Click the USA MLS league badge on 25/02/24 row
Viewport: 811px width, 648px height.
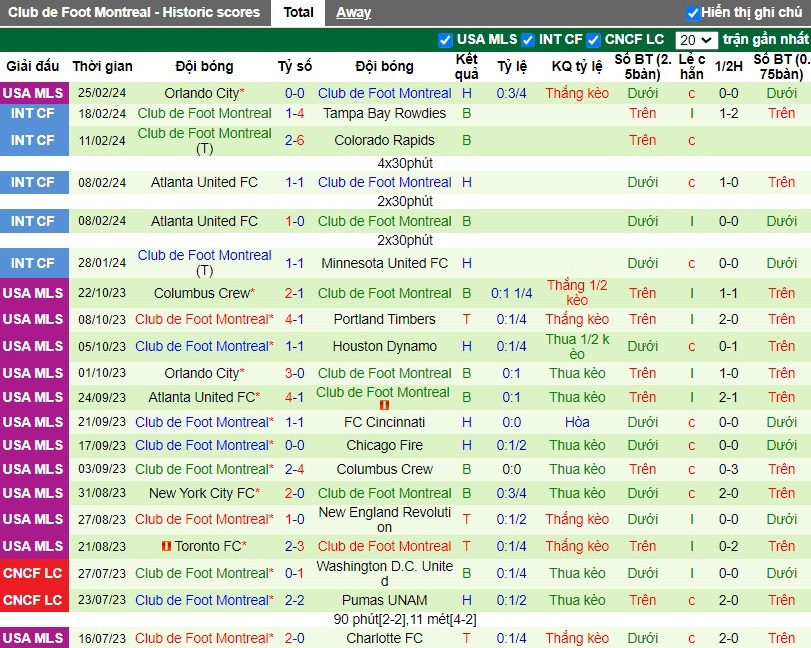pyautogui.click(x=34, y=93)
